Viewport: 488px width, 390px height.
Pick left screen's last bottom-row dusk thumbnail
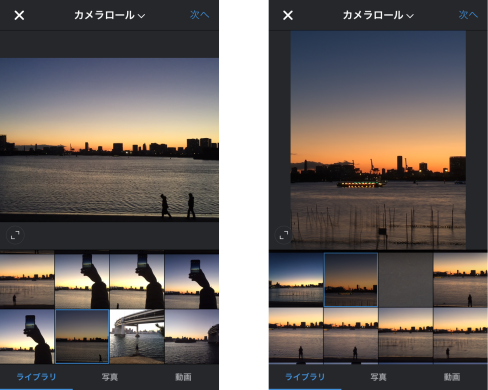point(192,336)
